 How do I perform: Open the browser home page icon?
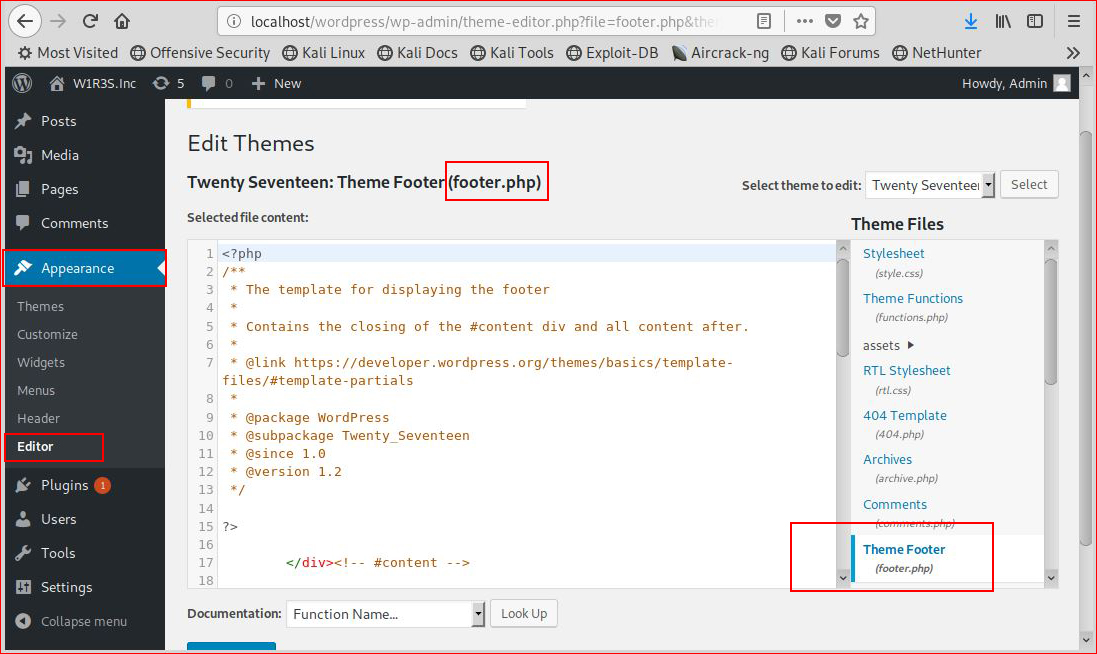coord(122,21)
